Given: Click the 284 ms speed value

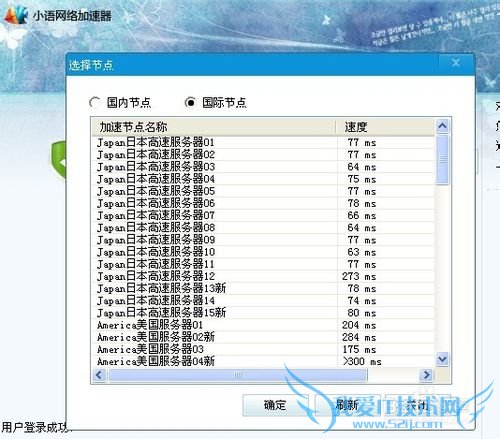Looking at the screenshot, I should pos(359,337).
